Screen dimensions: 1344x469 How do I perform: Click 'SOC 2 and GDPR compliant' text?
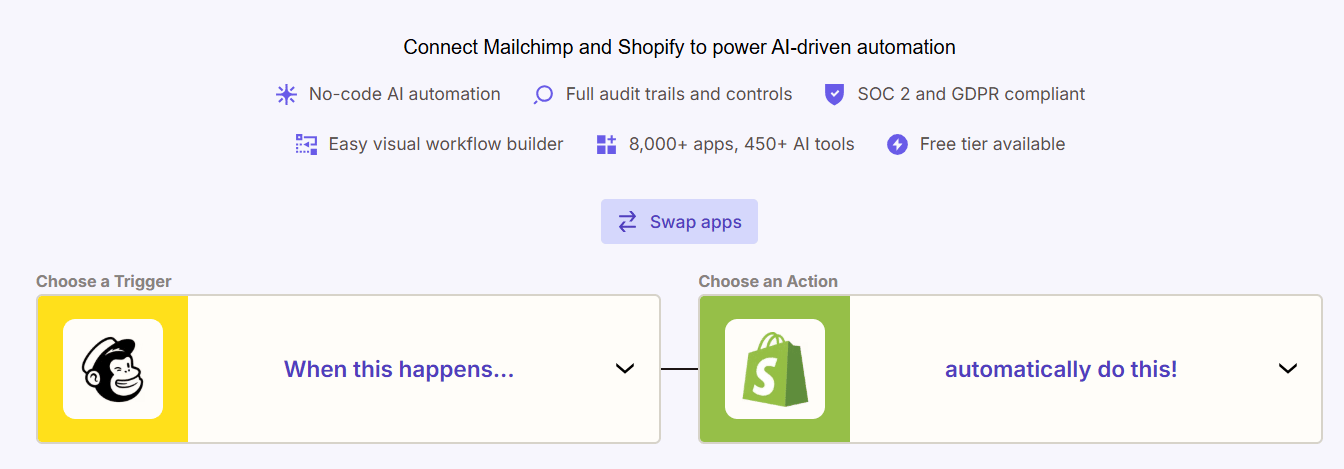[x=971, y=94]
